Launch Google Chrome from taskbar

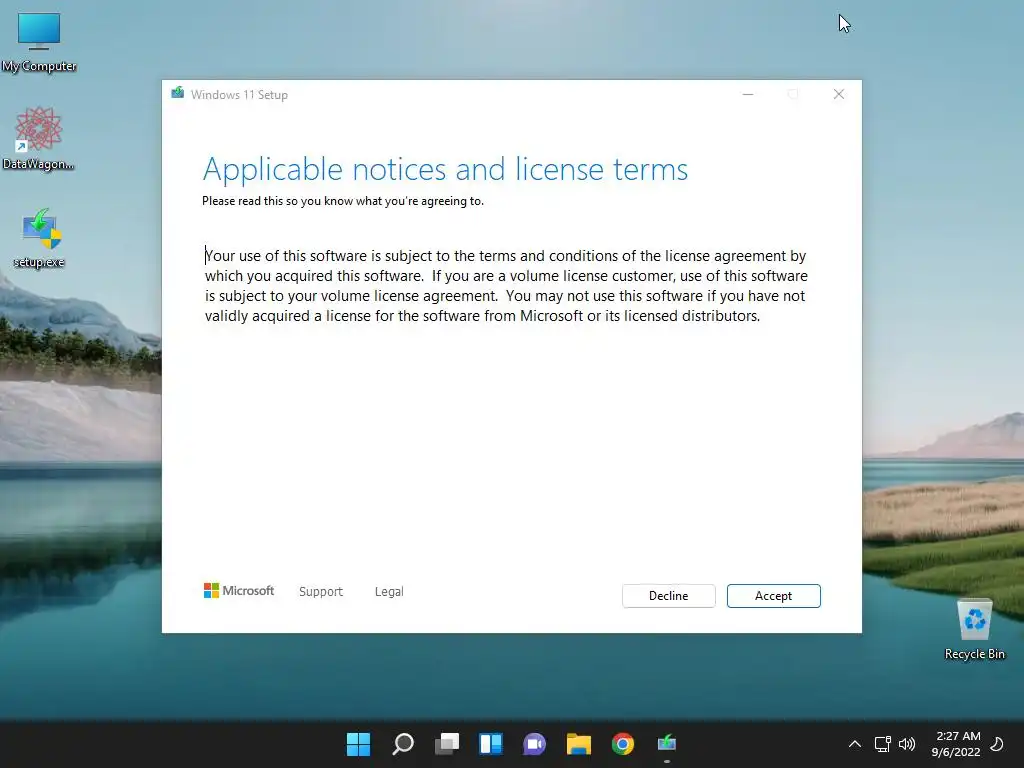[622, 744]
